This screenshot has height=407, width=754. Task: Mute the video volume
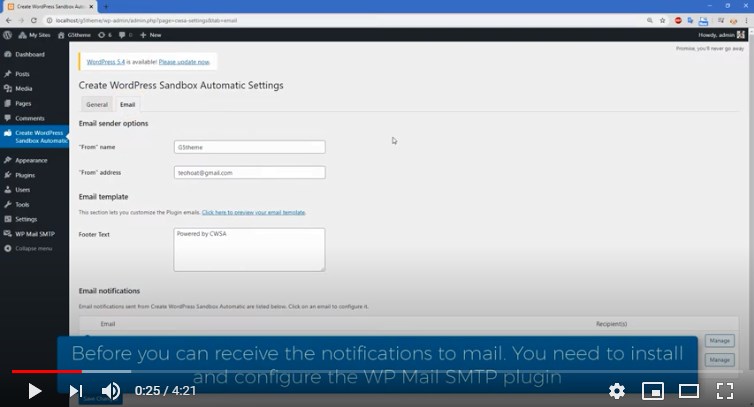point(111,391)
